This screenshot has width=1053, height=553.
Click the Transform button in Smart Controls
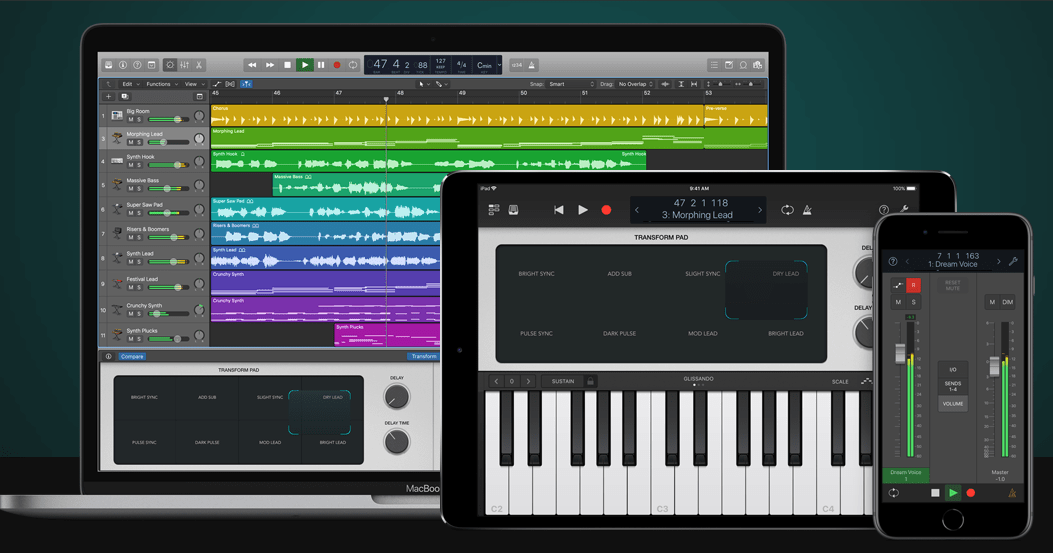(424, 357)
